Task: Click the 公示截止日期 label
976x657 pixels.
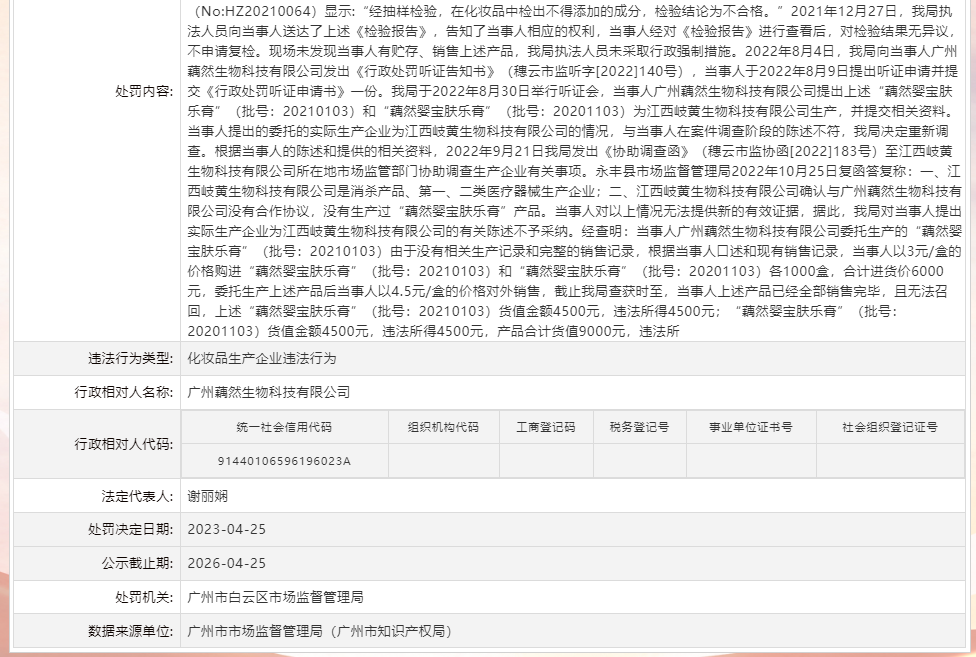Action: click(137, 564)
